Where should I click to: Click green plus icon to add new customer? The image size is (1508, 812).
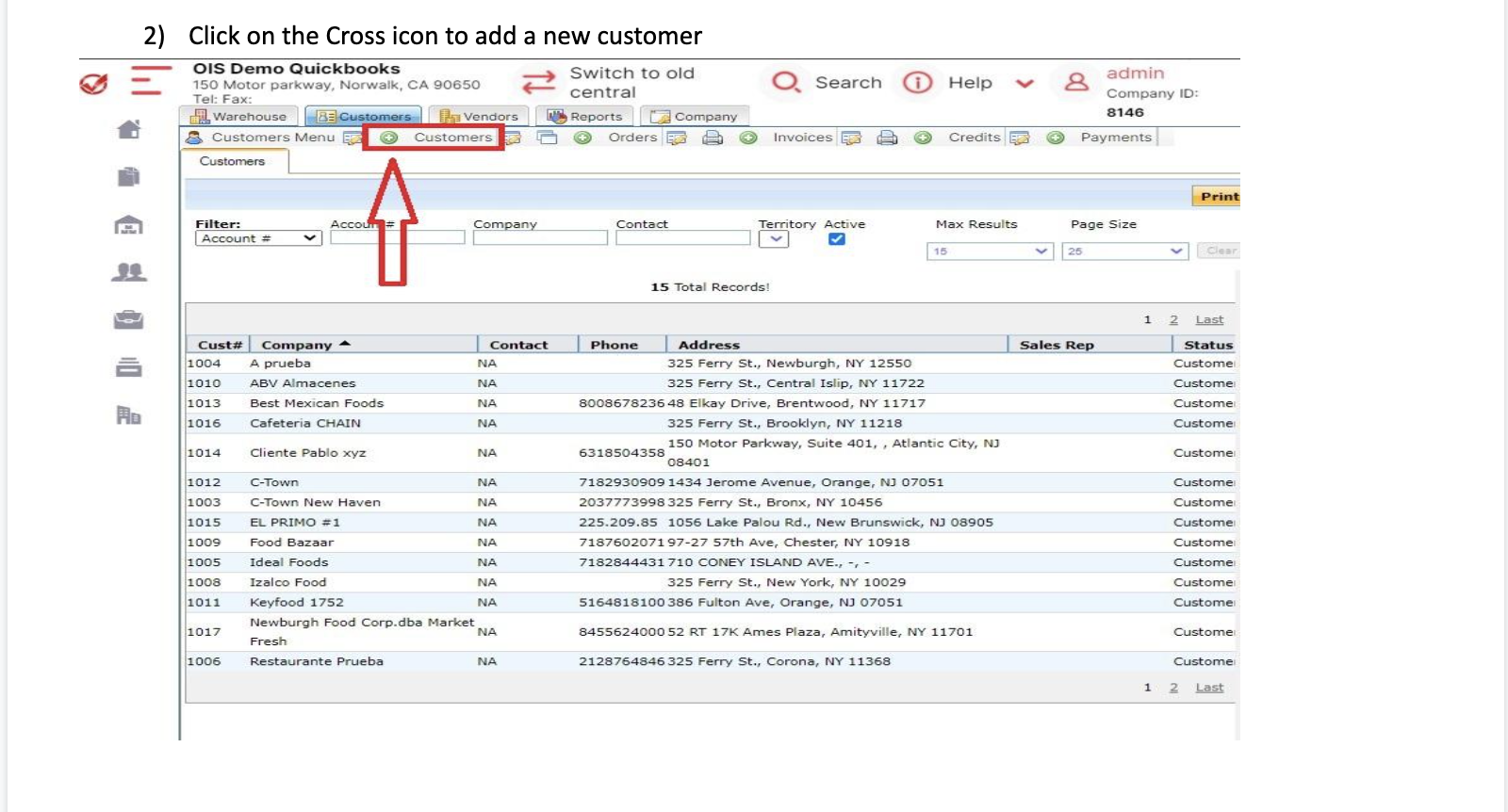(388, 138)
